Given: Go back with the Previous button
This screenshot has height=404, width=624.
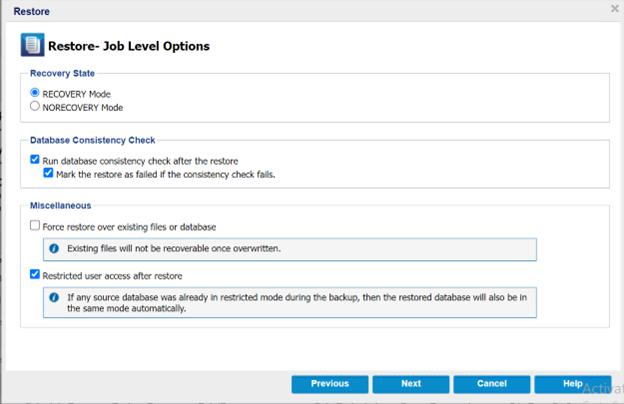Looking at the screenshot, I should [330, 384].
